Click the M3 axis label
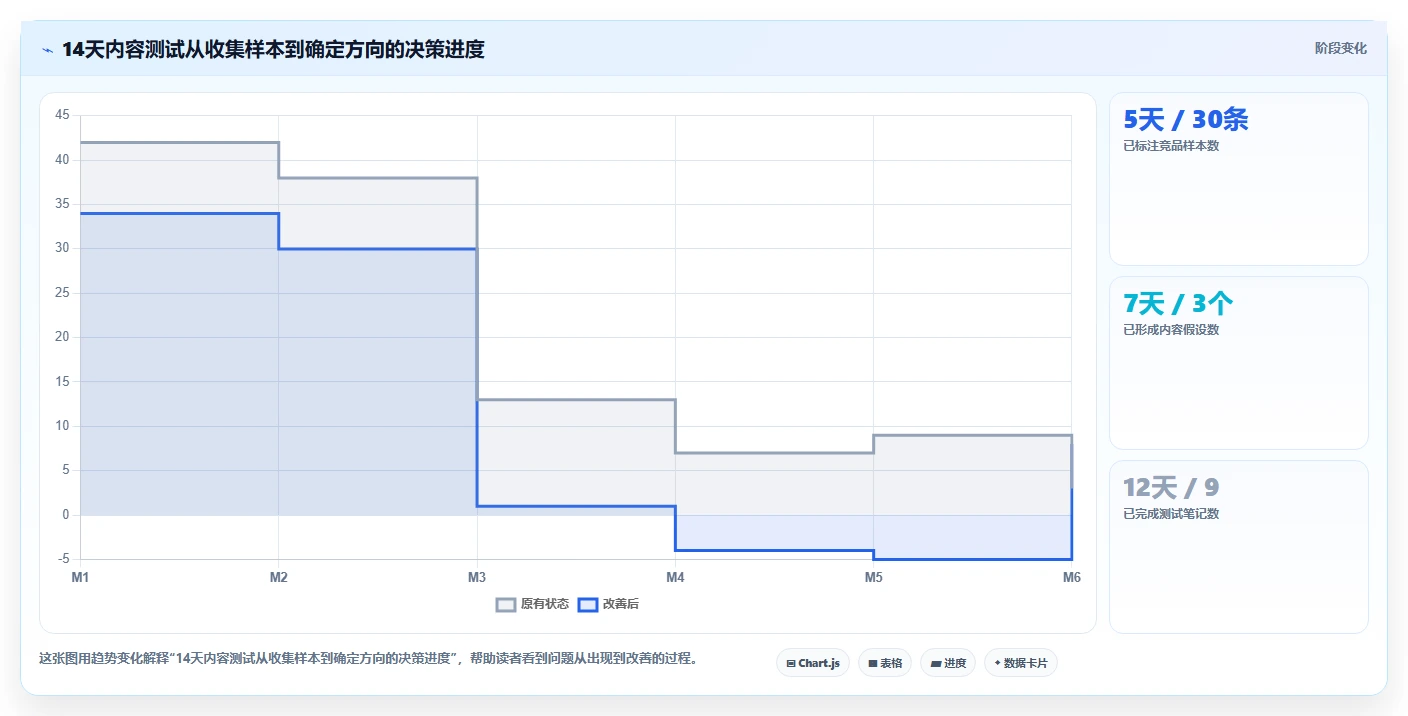 tap(477, 577)
